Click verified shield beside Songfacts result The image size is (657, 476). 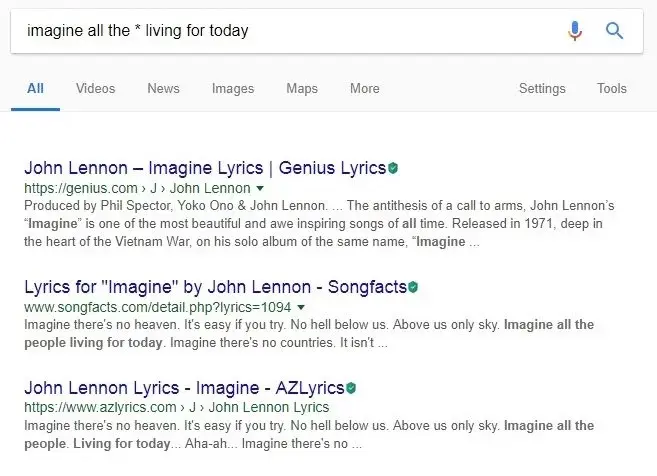coord(413,288)
